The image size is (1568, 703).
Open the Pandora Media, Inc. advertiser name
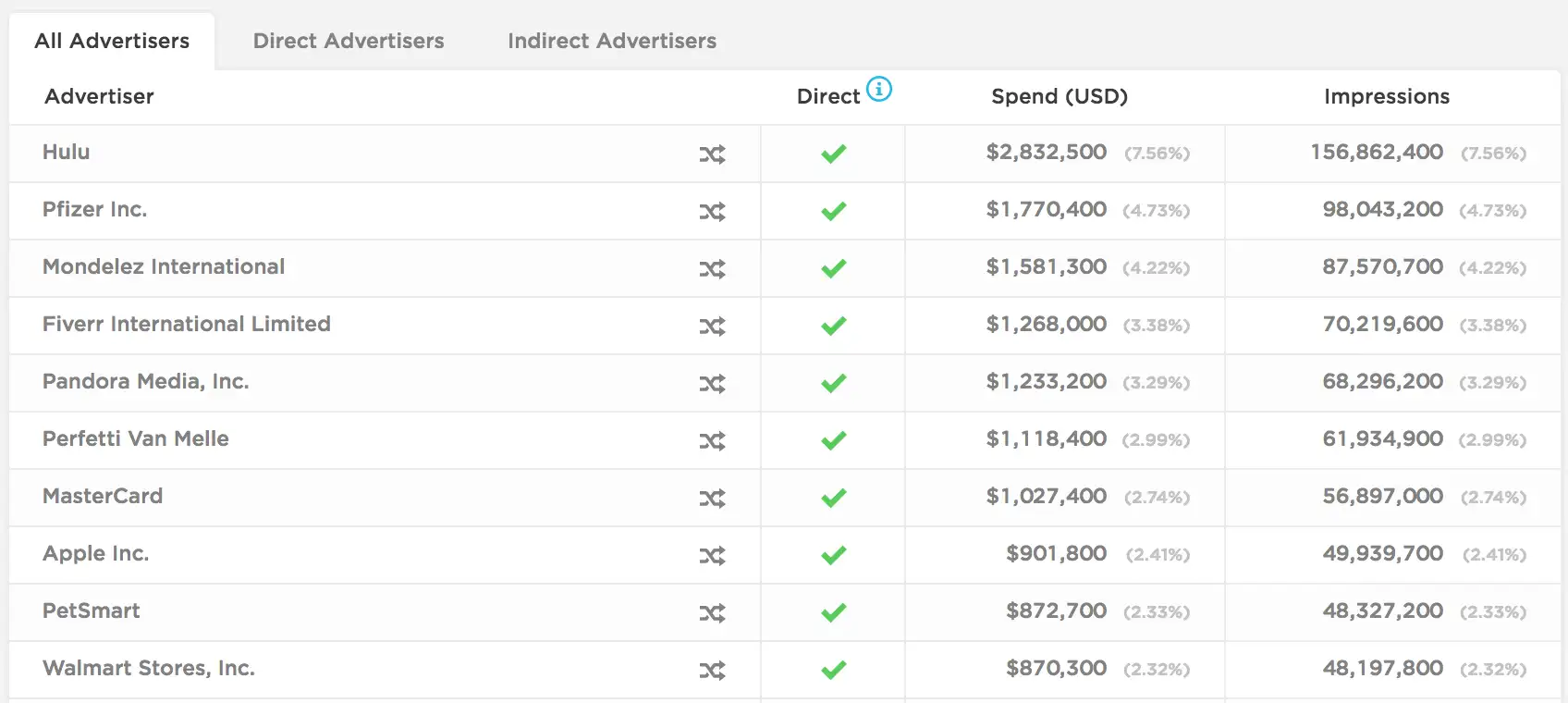point(146,381)
